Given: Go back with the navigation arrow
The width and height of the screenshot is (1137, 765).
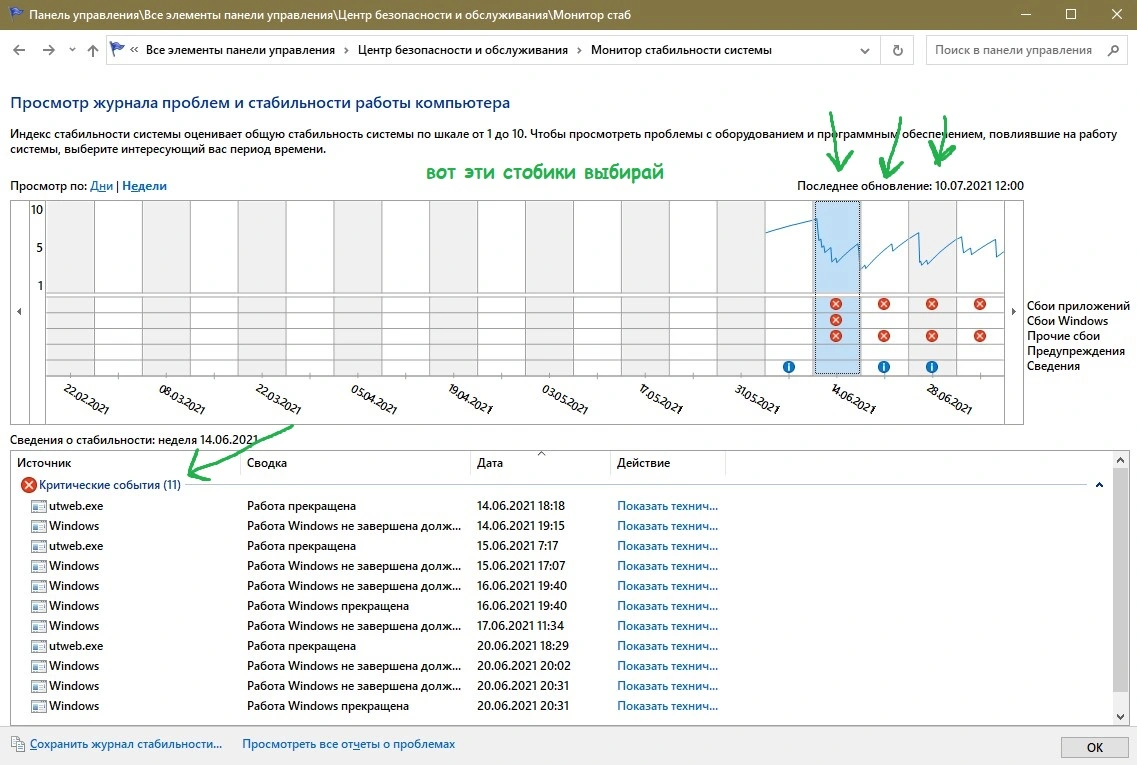Looking at the screenshot, I should click(x=20, y=50).
